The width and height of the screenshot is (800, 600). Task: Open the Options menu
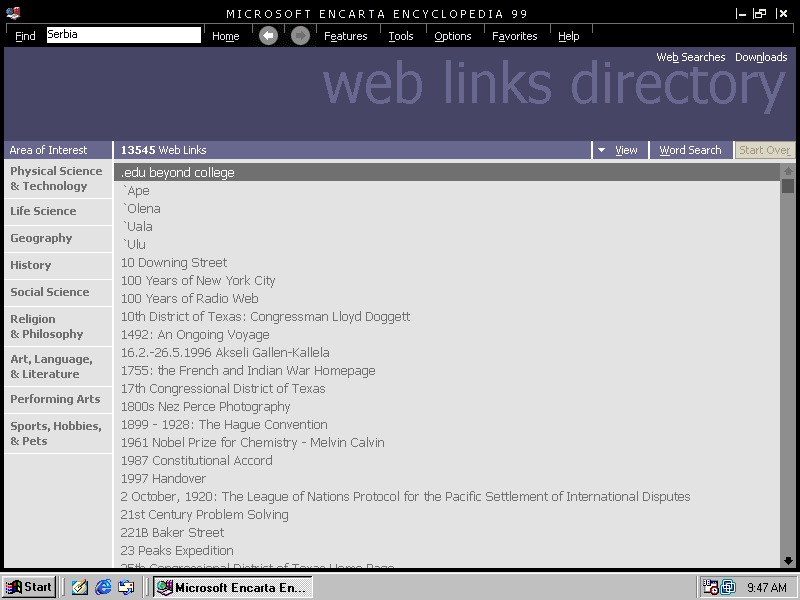(x=453, y=36)
